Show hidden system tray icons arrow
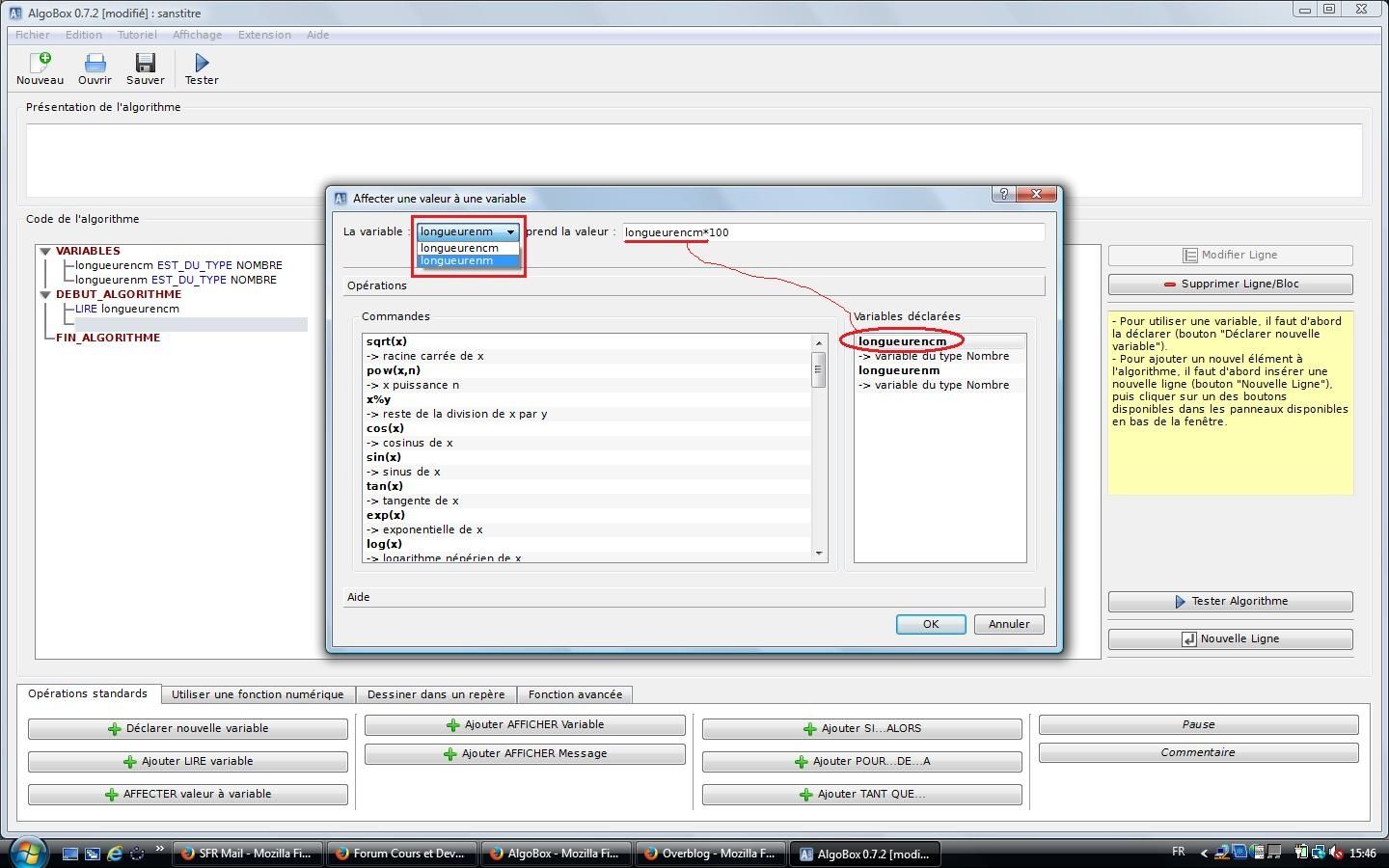1389x868 pixels. pyautogui.click(x=1203, y=853)
